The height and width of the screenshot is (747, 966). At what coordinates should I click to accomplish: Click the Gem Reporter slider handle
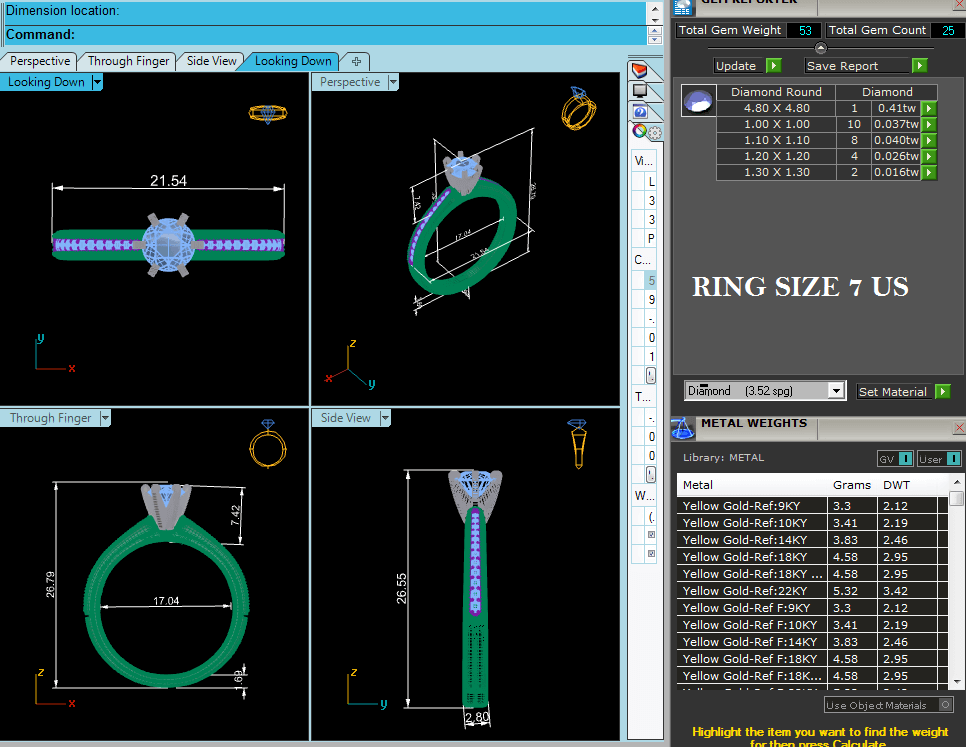(x=821, y=48)
